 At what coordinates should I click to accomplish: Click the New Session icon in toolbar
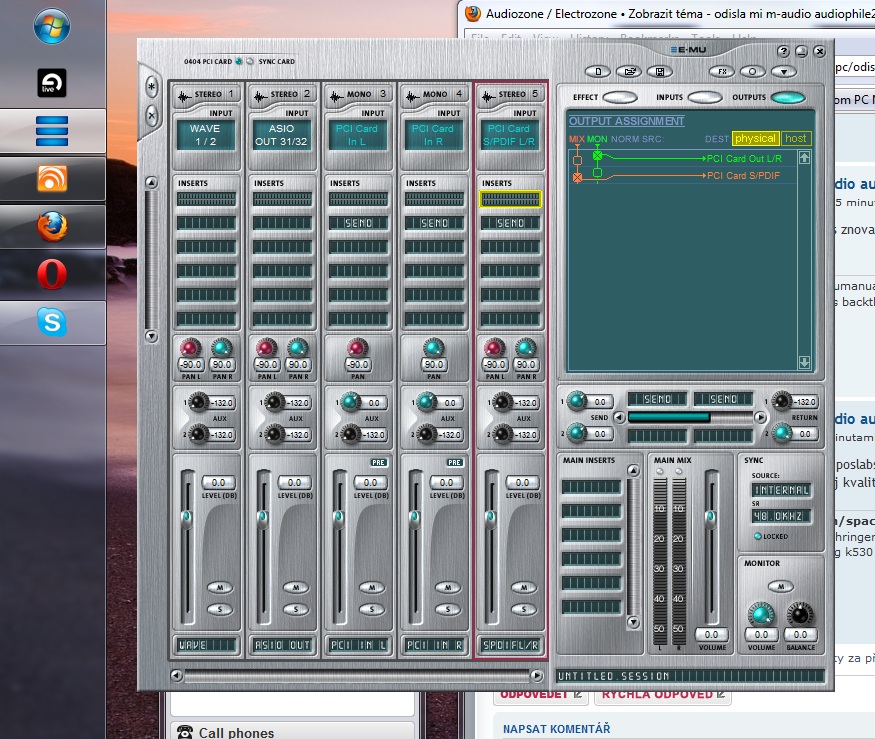point(598,72)
